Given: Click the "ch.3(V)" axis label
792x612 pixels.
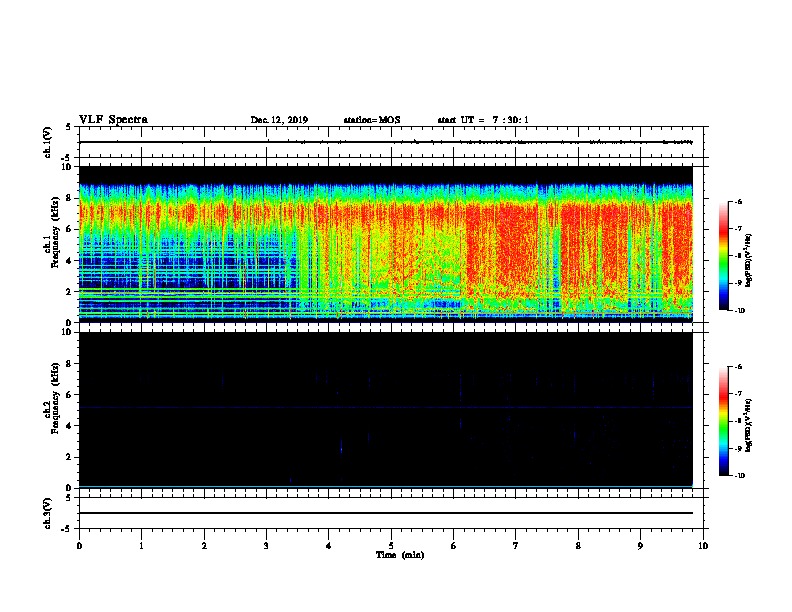Looking at the screenshot, I should (x=47, y=513).
